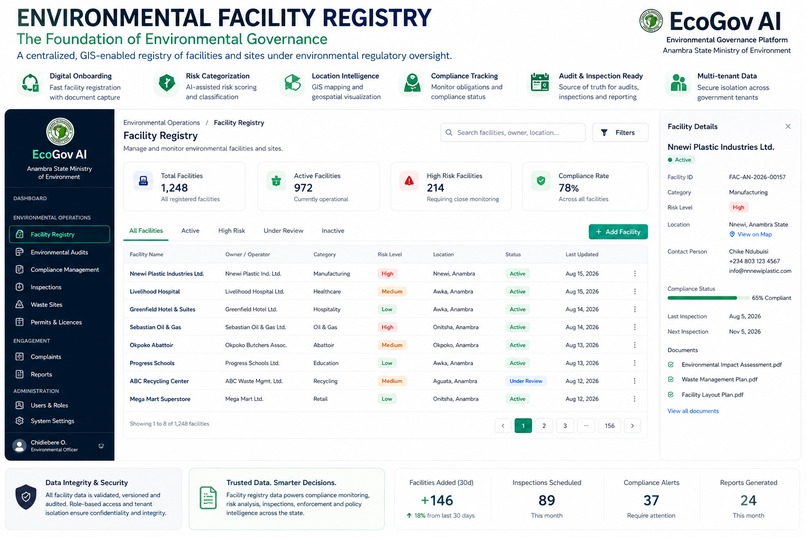Click the Chidiebere O. user avatar
The width and height of the screenshot is (806, 537).
click(20, 446)
